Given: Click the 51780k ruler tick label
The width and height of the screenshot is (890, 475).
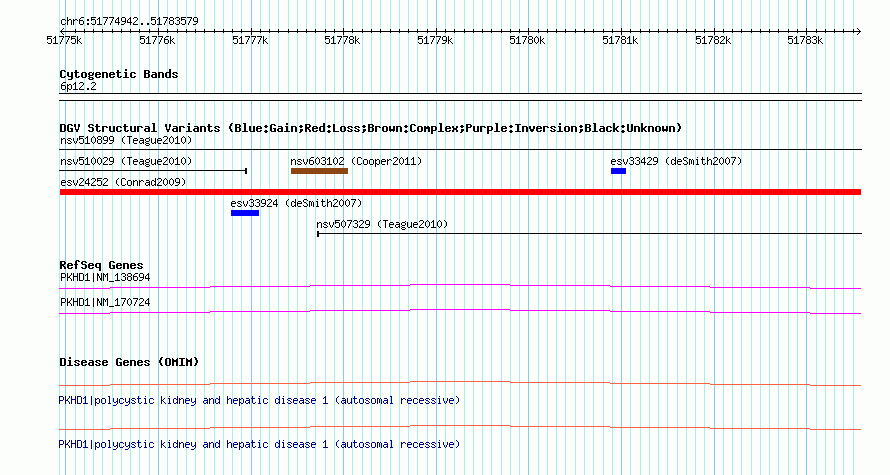Looking at the screenshot, I should click(x=527, y=40).
